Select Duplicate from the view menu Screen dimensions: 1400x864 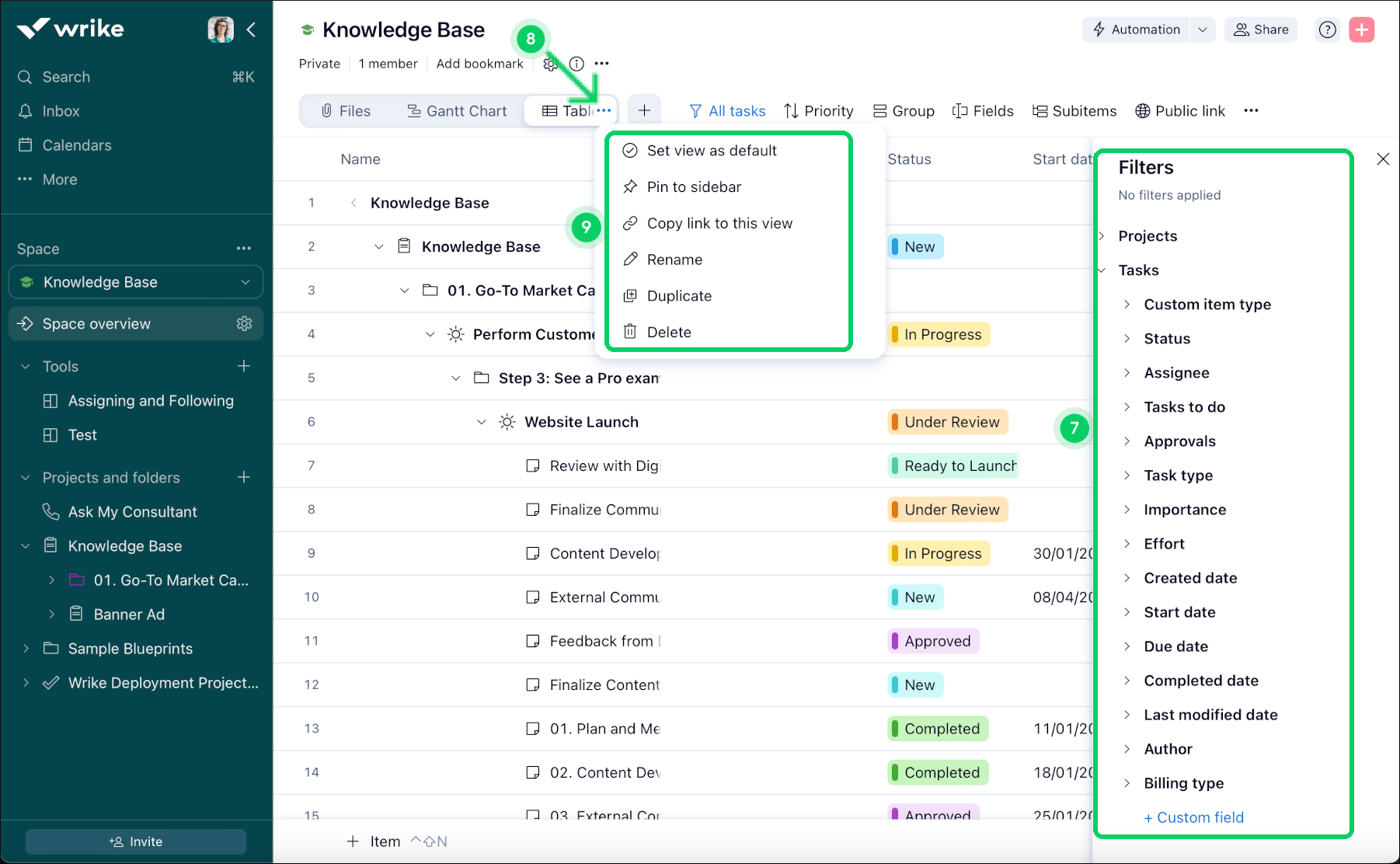[x=678, y=295]
